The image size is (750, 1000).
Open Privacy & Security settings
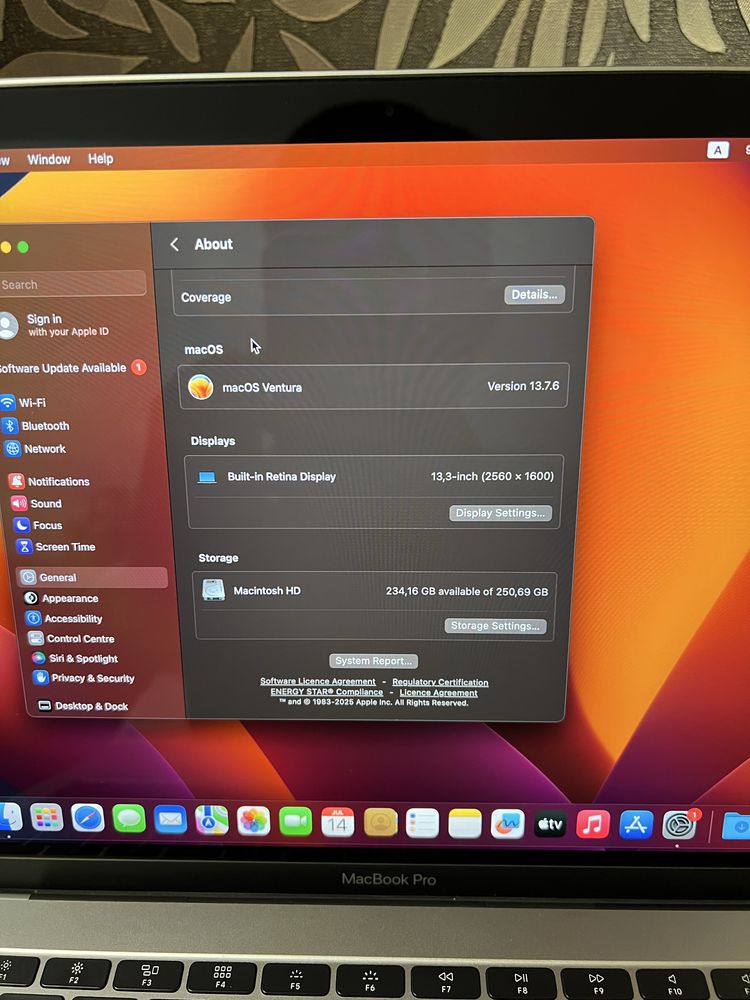click(84, 678)
